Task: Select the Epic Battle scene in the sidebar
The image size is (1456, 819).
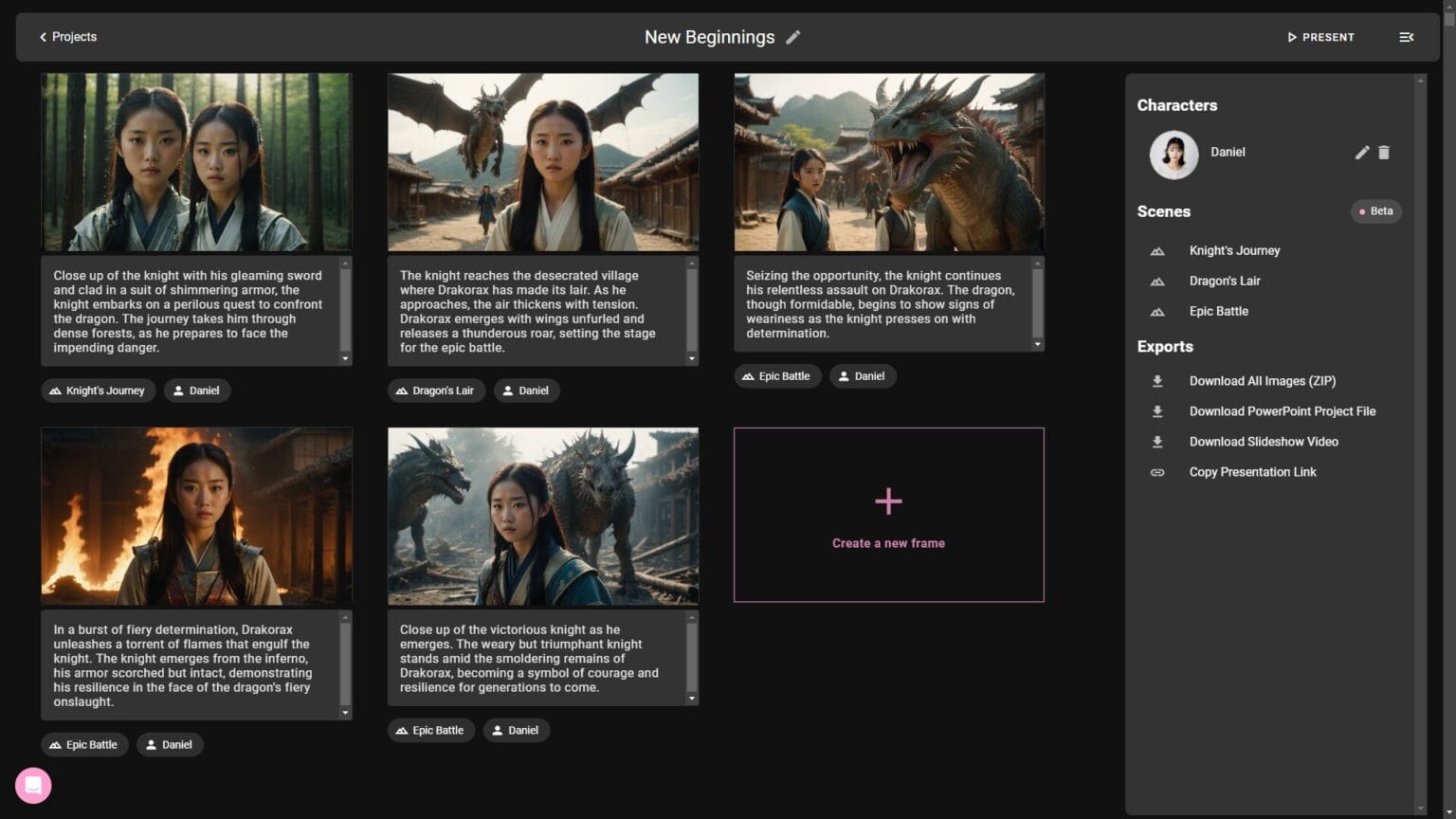Action: pos(1218,311)
